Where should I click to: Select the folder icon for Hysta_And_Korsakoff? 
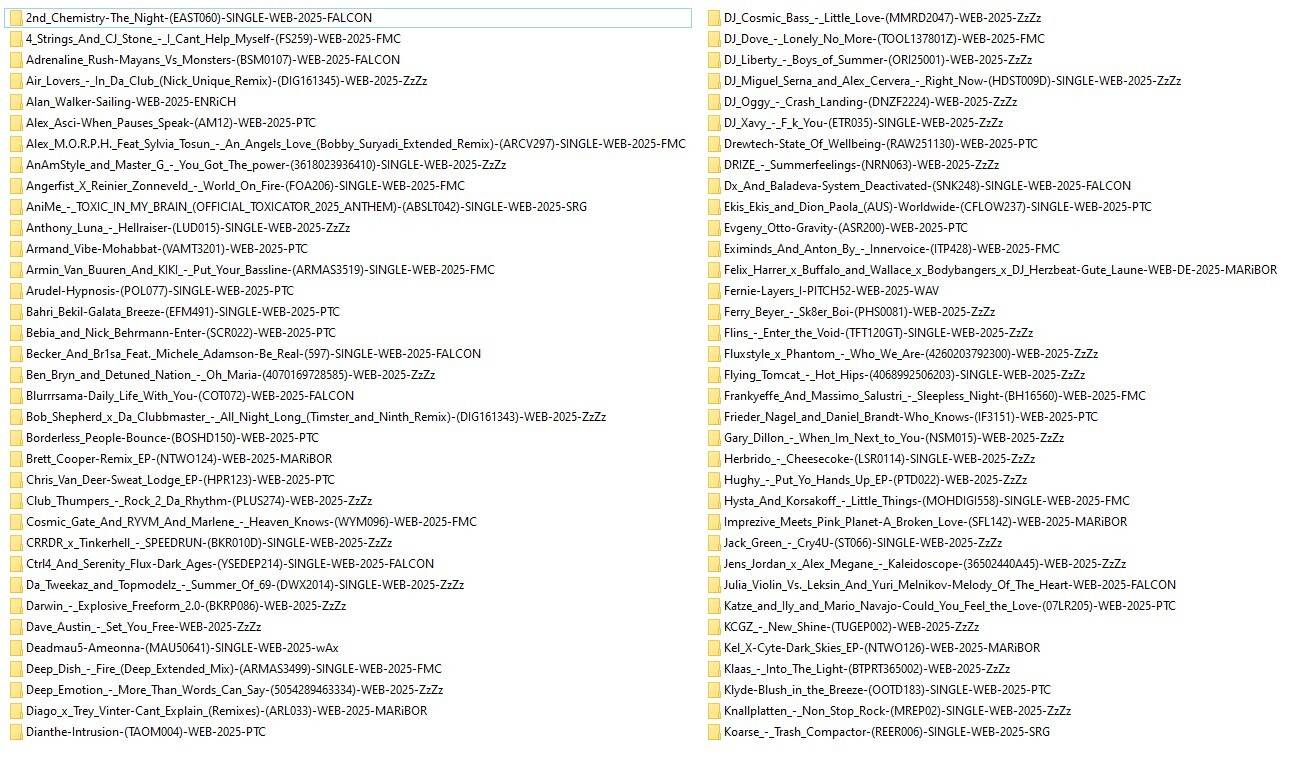click(x=714, y=501)
